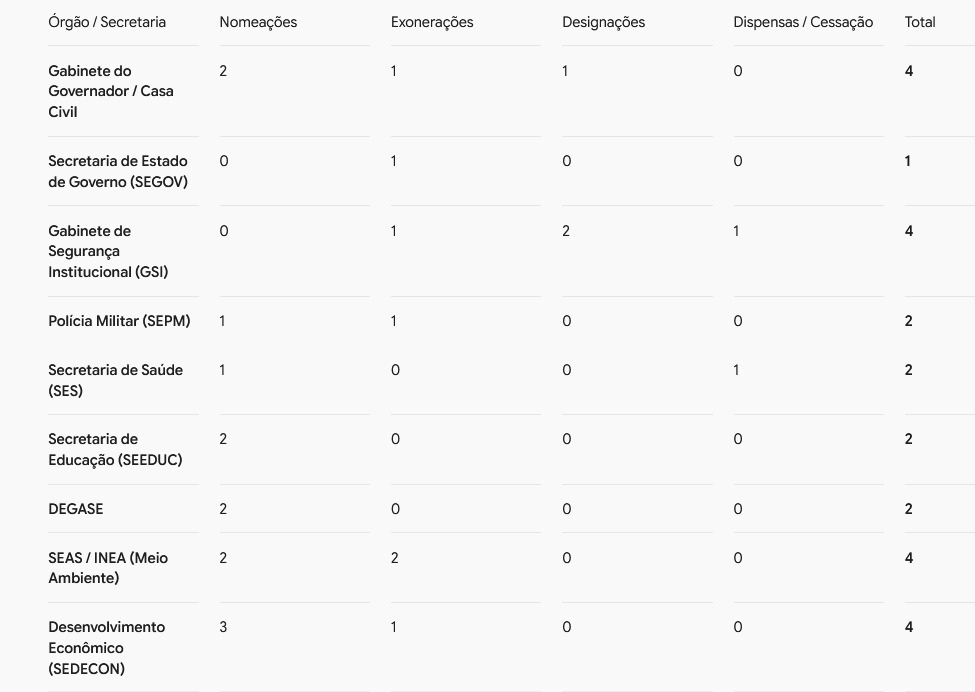Click the Designações column header
This screenshot has width=975, height=692.
tap(603, 22)
